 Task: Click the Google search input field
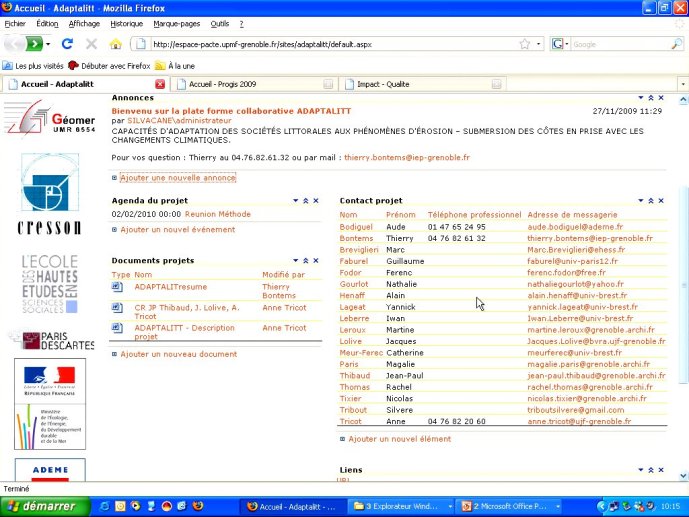click(620, 44)
